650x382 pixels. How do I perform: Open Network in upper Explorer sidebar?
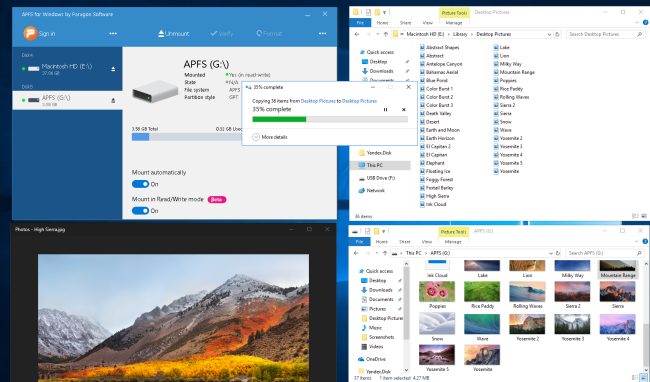372,191
